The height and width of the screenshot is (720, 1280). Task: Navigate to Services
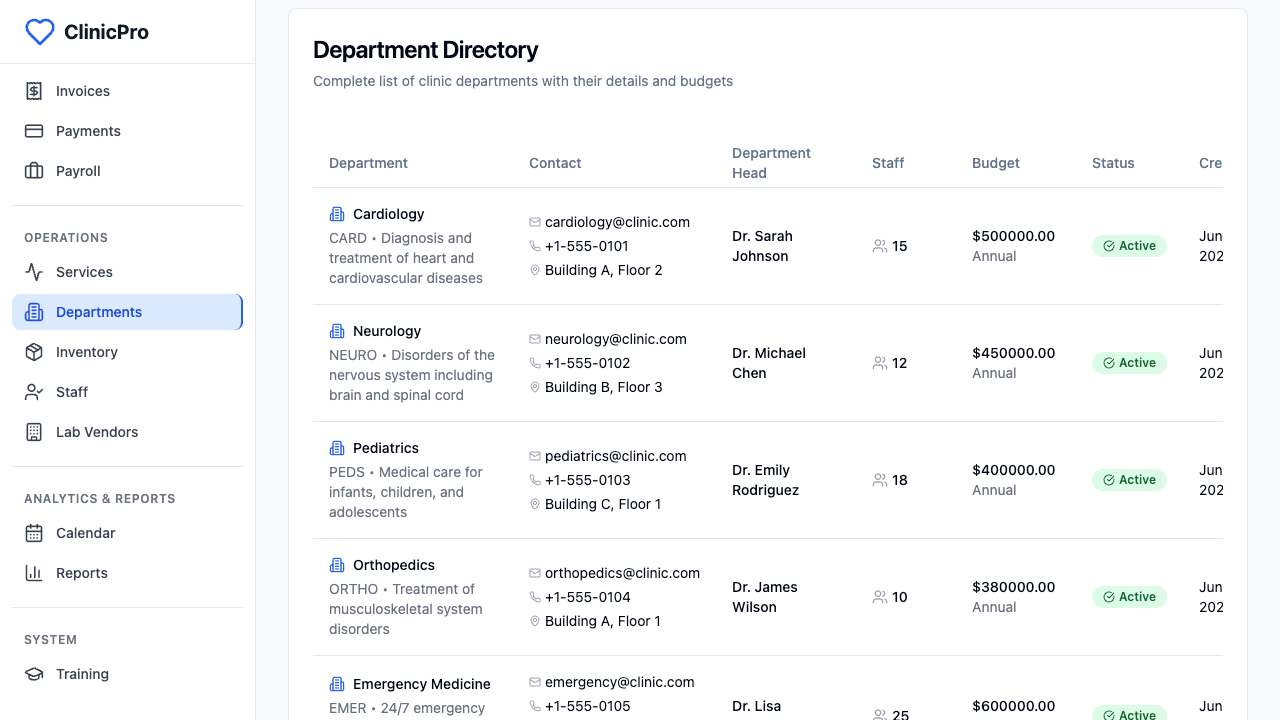coord(127,272)
